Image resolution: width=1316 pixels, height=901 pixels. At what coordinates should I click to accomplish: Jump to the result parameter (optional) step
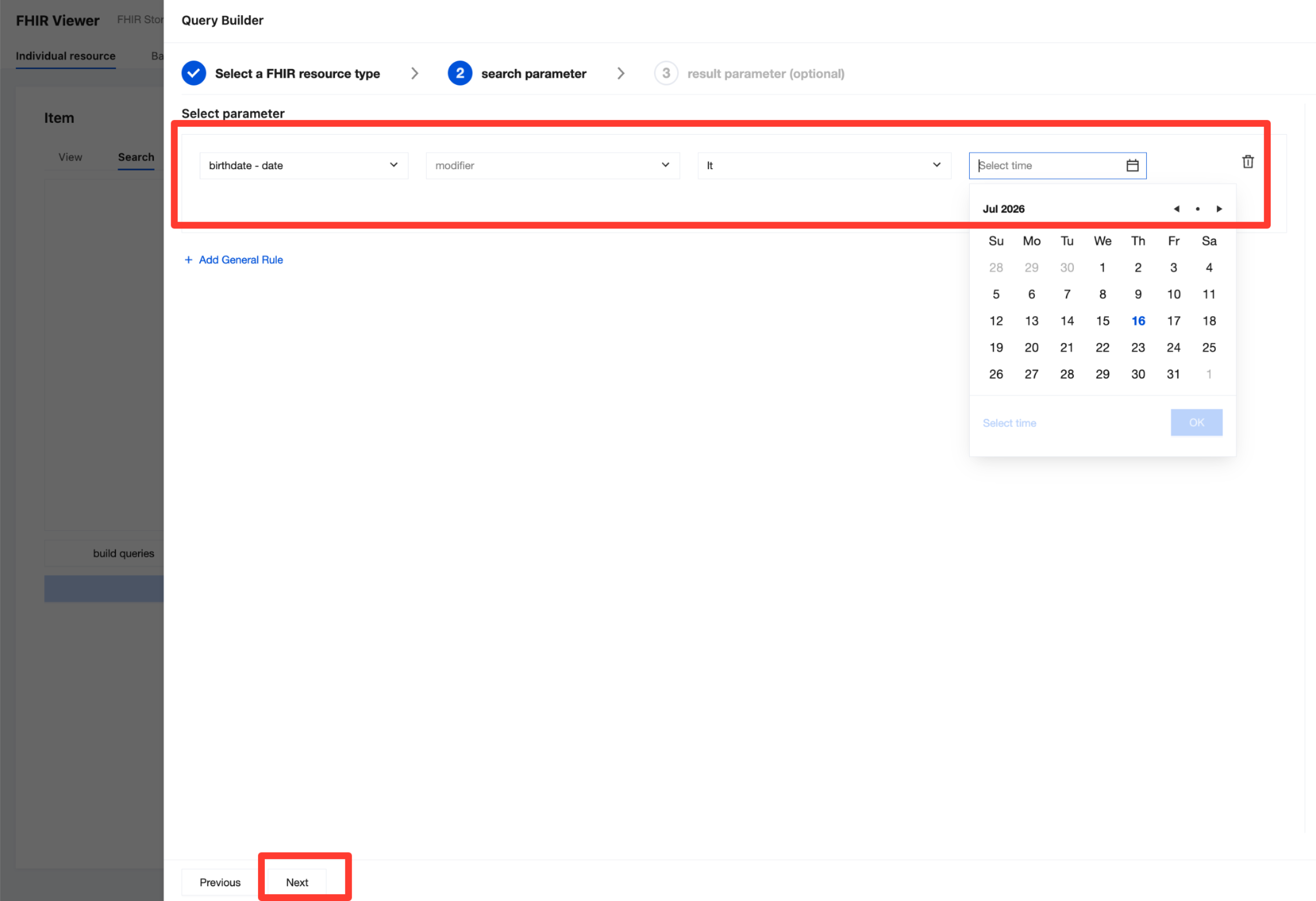(749, 74)
